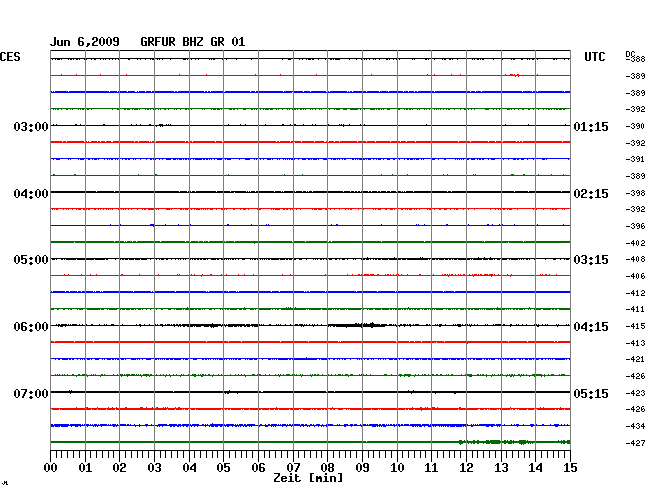Click minute label 07 on the time axis
The height and width of the screenshot is (494, 650).
[293, 468]
